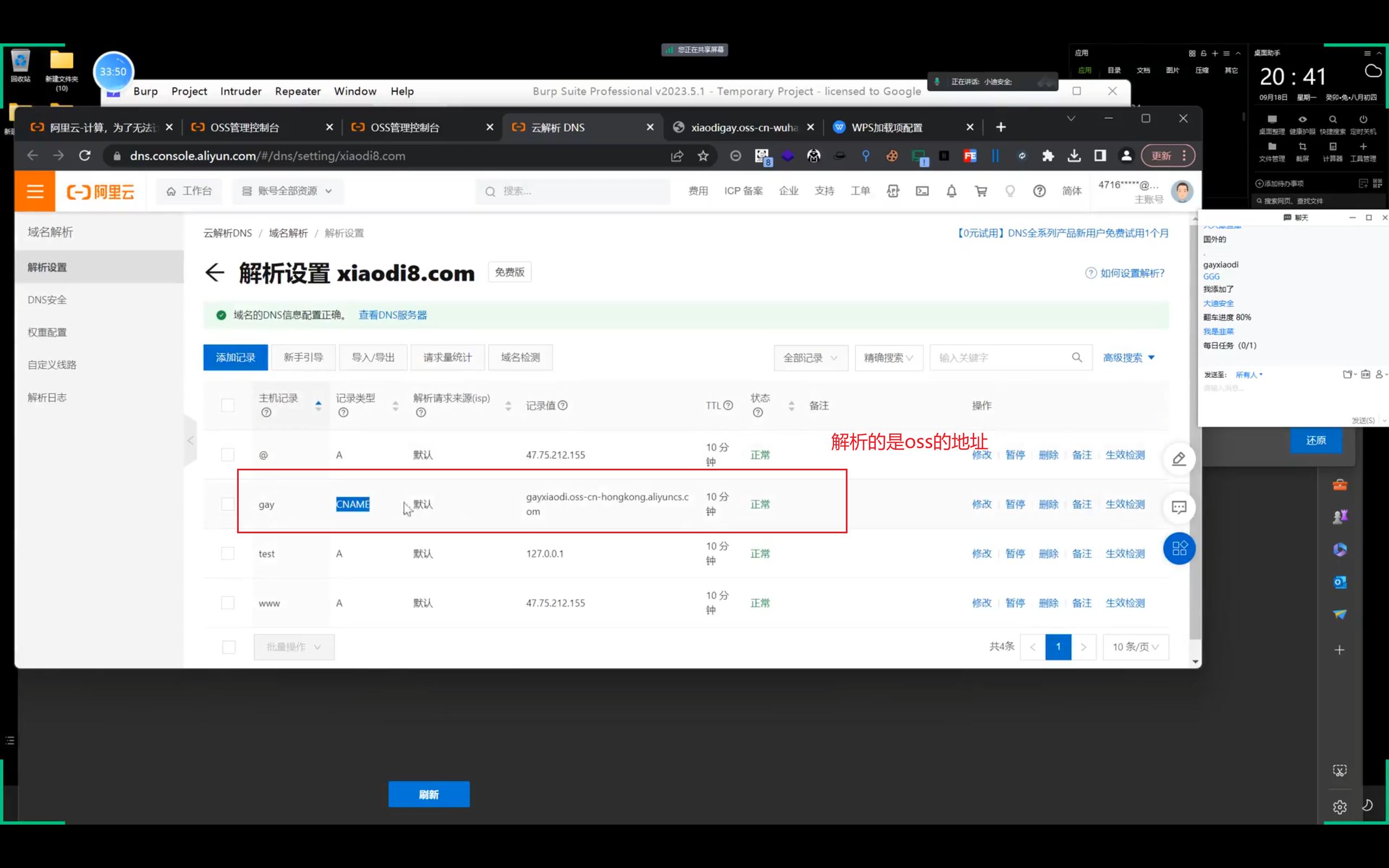Click the search magnifier in the keyword box
The height and width of the screenshot is (868, 1389).
point(1077,358)
